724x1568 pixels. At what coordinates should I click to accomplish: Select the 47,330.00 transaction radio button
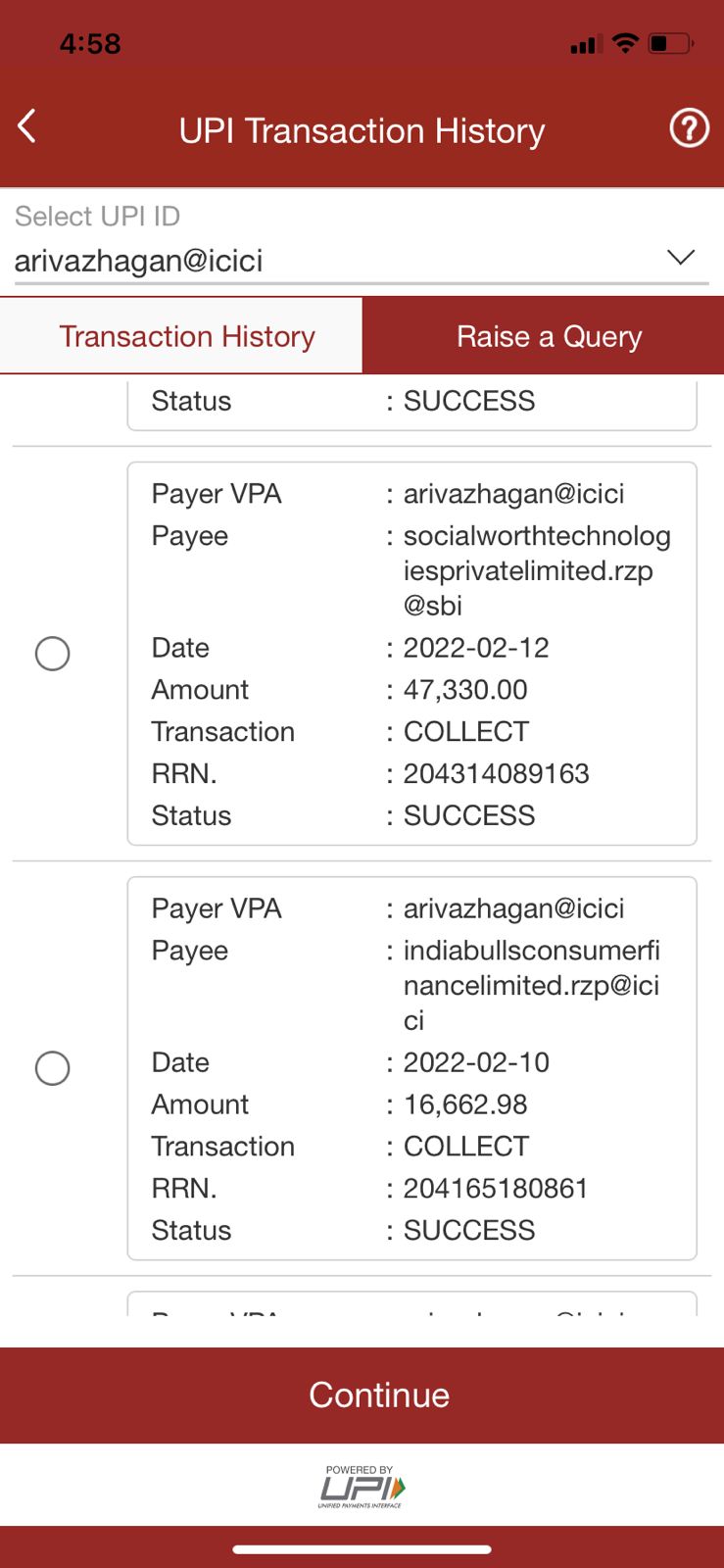tap(52, 654)
